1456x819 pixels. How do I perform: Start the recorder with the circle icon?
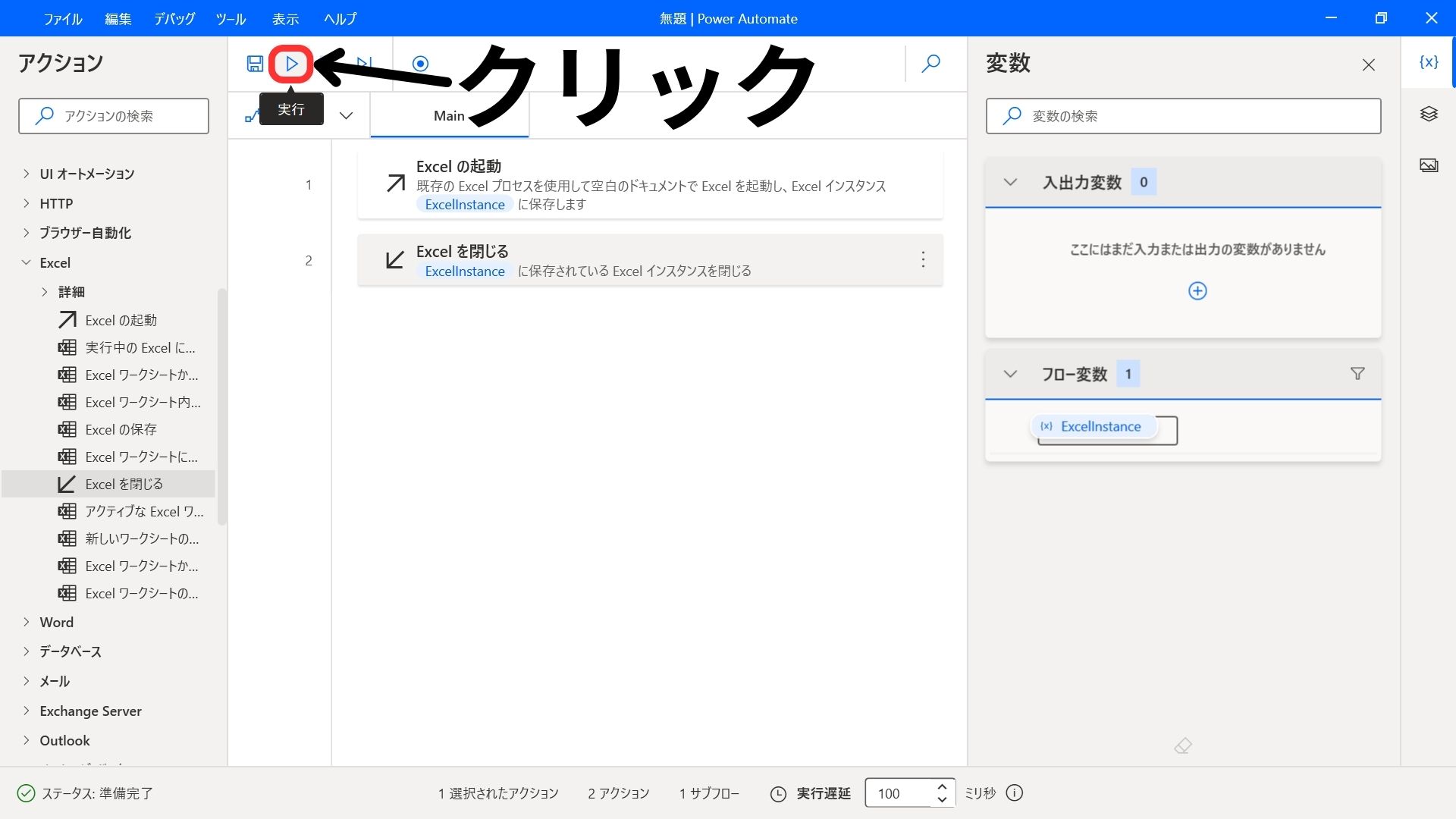click(420, 64)
